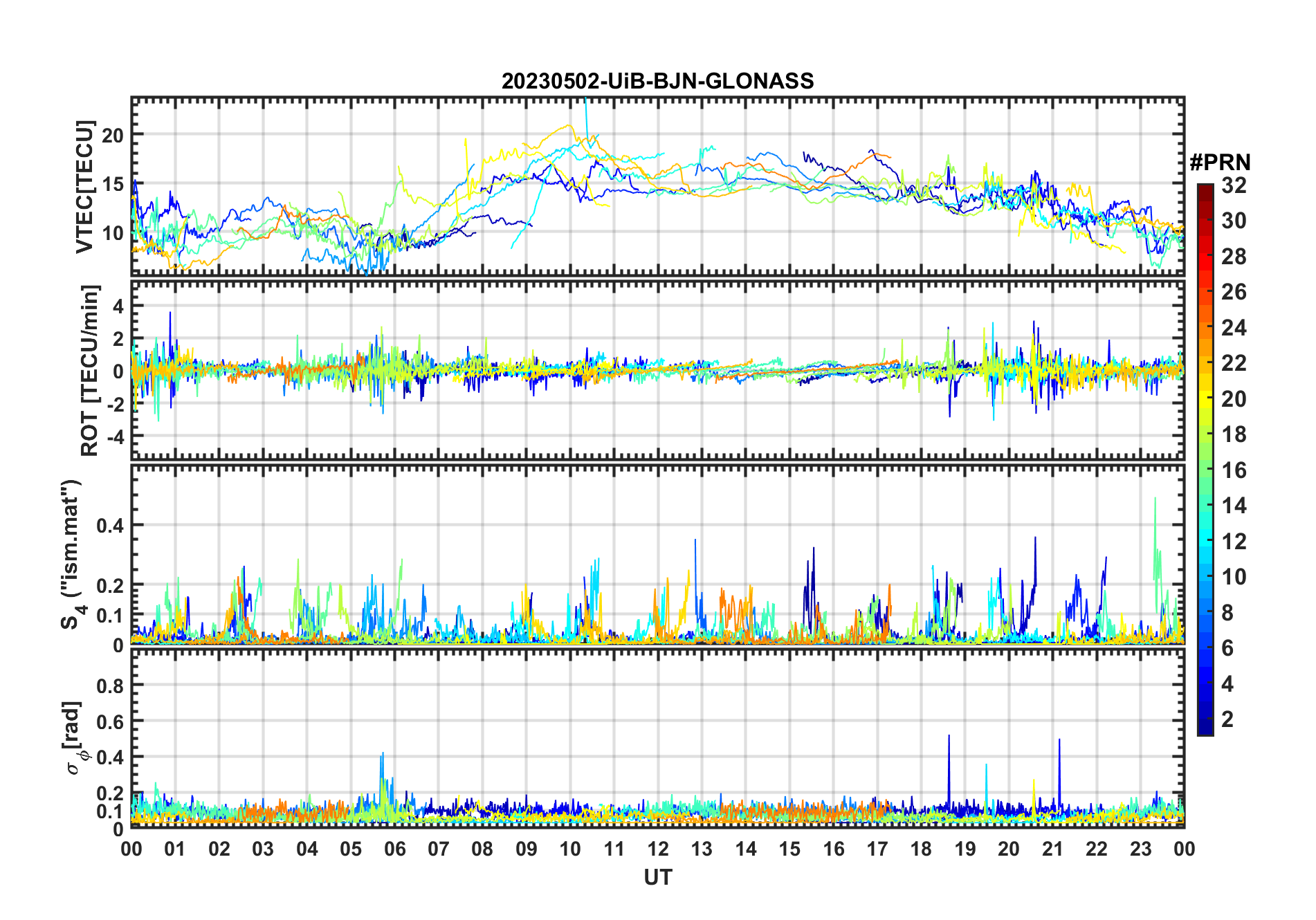This screenshot has width=1316, height=920.
Task: Click the 06 hour tick on the UT axis
Action: 394,849
